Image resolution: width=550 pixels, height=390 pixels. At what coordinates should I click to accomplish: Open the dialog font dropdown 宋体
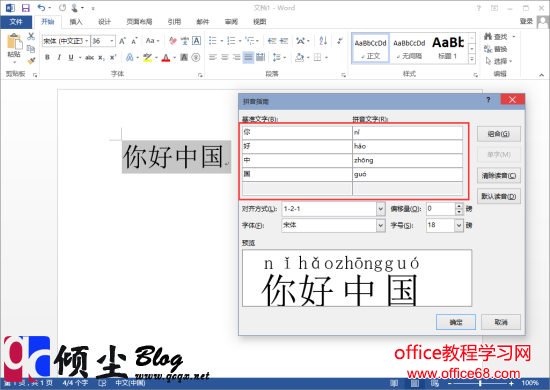pos(381,225)
